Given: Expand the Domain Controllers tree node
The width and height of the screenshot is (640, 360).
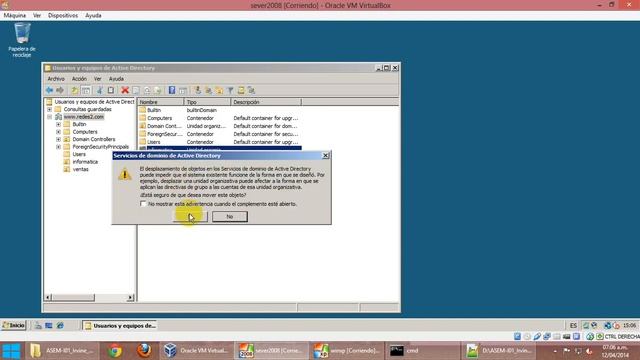Looking at the screenshot, I should [x=58, y=139].
